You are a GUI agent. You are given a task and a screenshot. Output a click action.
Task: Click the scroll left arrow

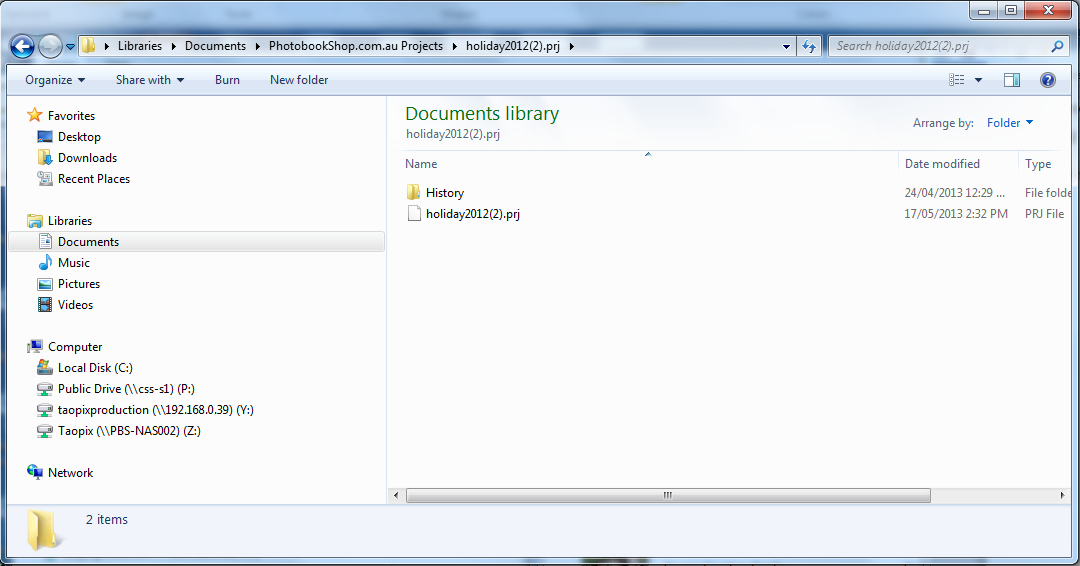[x=396, y=495]
